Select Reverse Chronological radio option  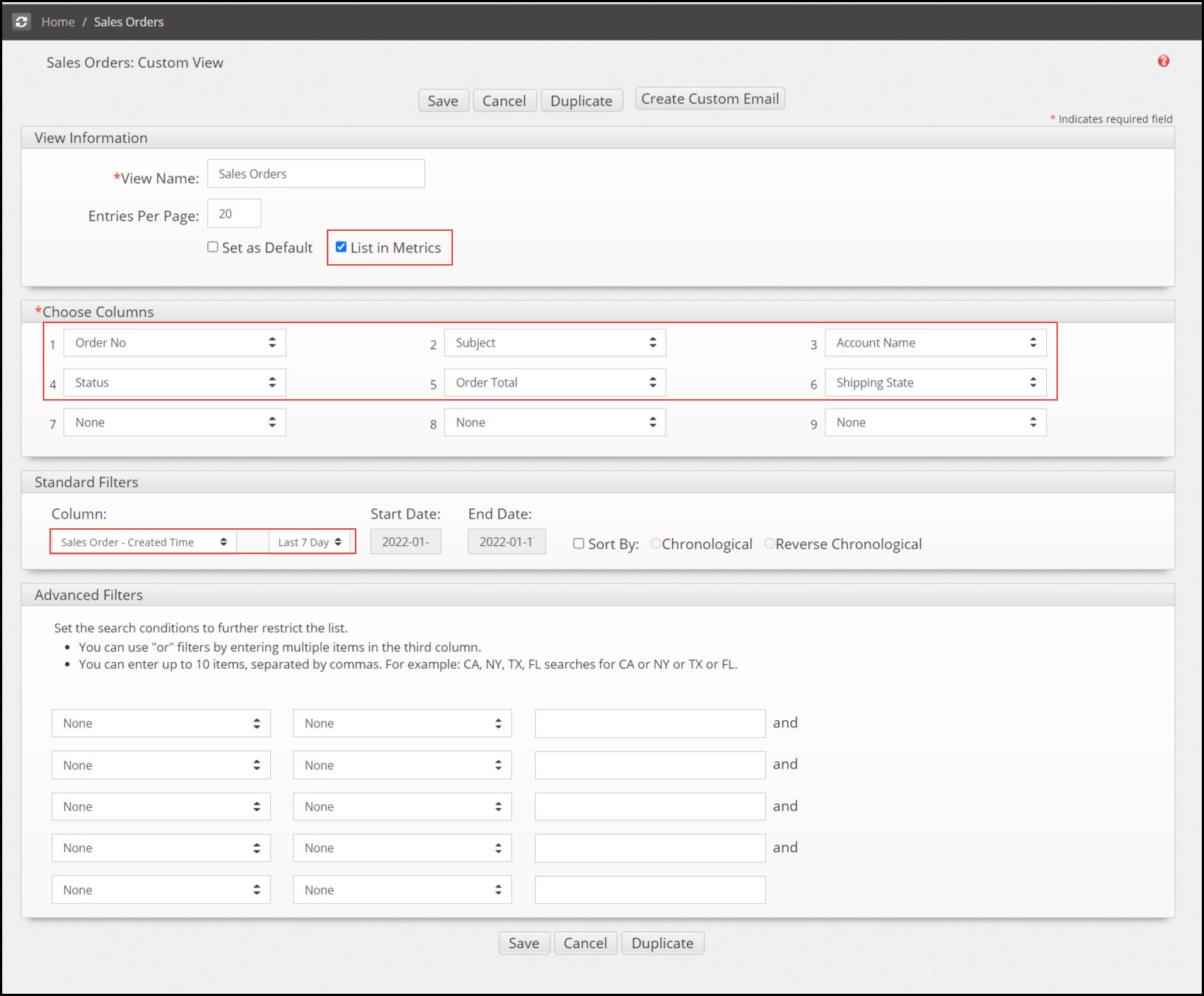click(769, 544)
